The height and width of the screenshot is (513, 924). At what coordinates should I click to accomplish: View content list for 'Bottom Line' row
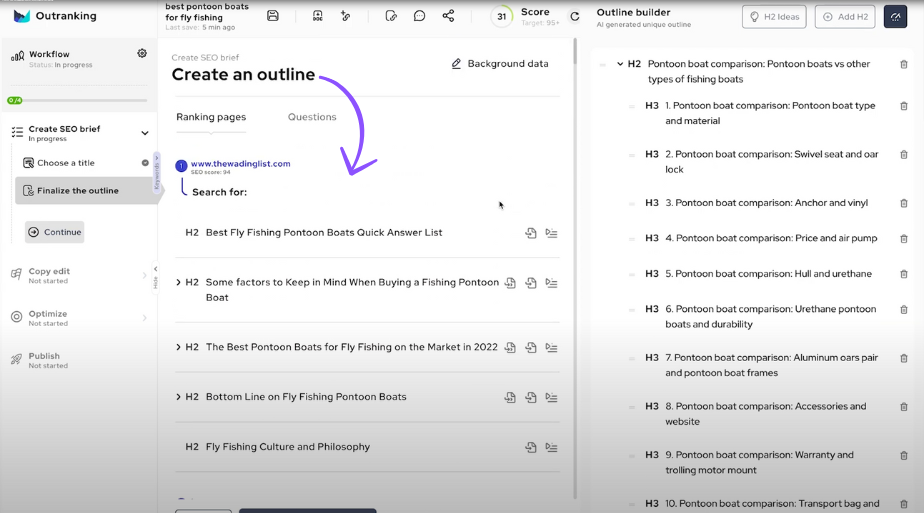click(x=551, y=398)
